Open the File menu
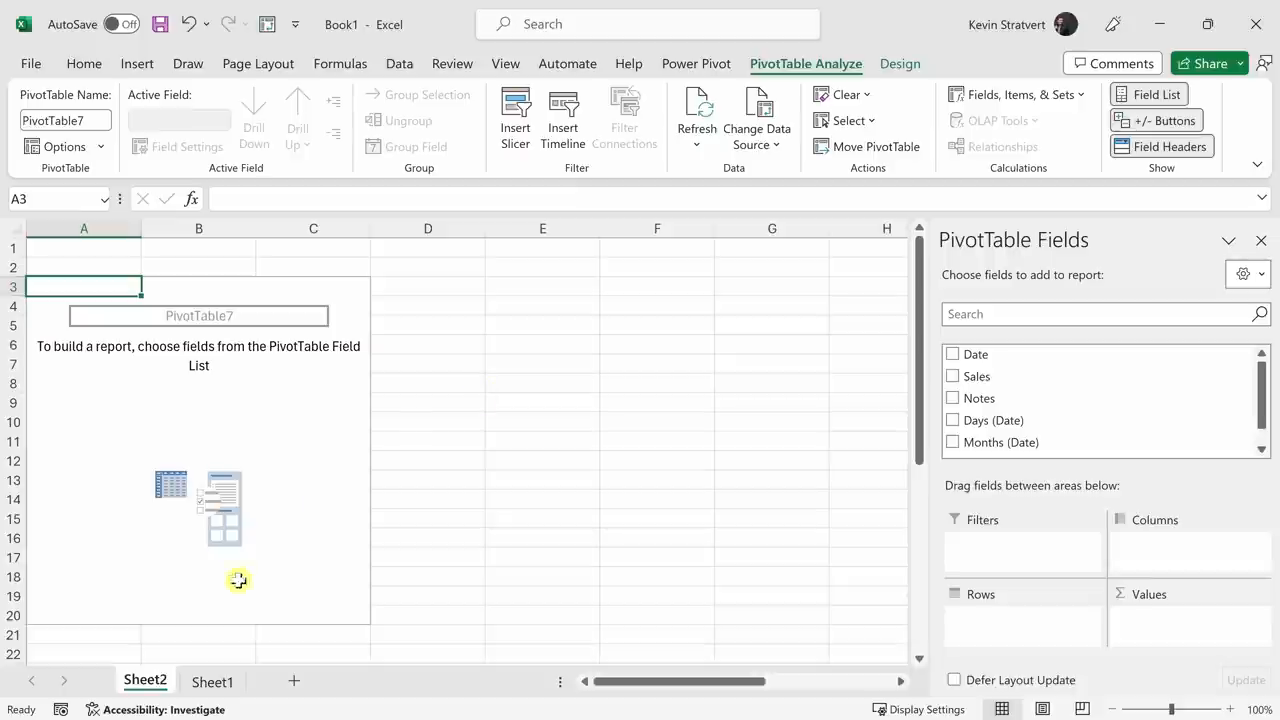Screen dimensions: 1280x720 pyautogui.click(x=31, y=63)
